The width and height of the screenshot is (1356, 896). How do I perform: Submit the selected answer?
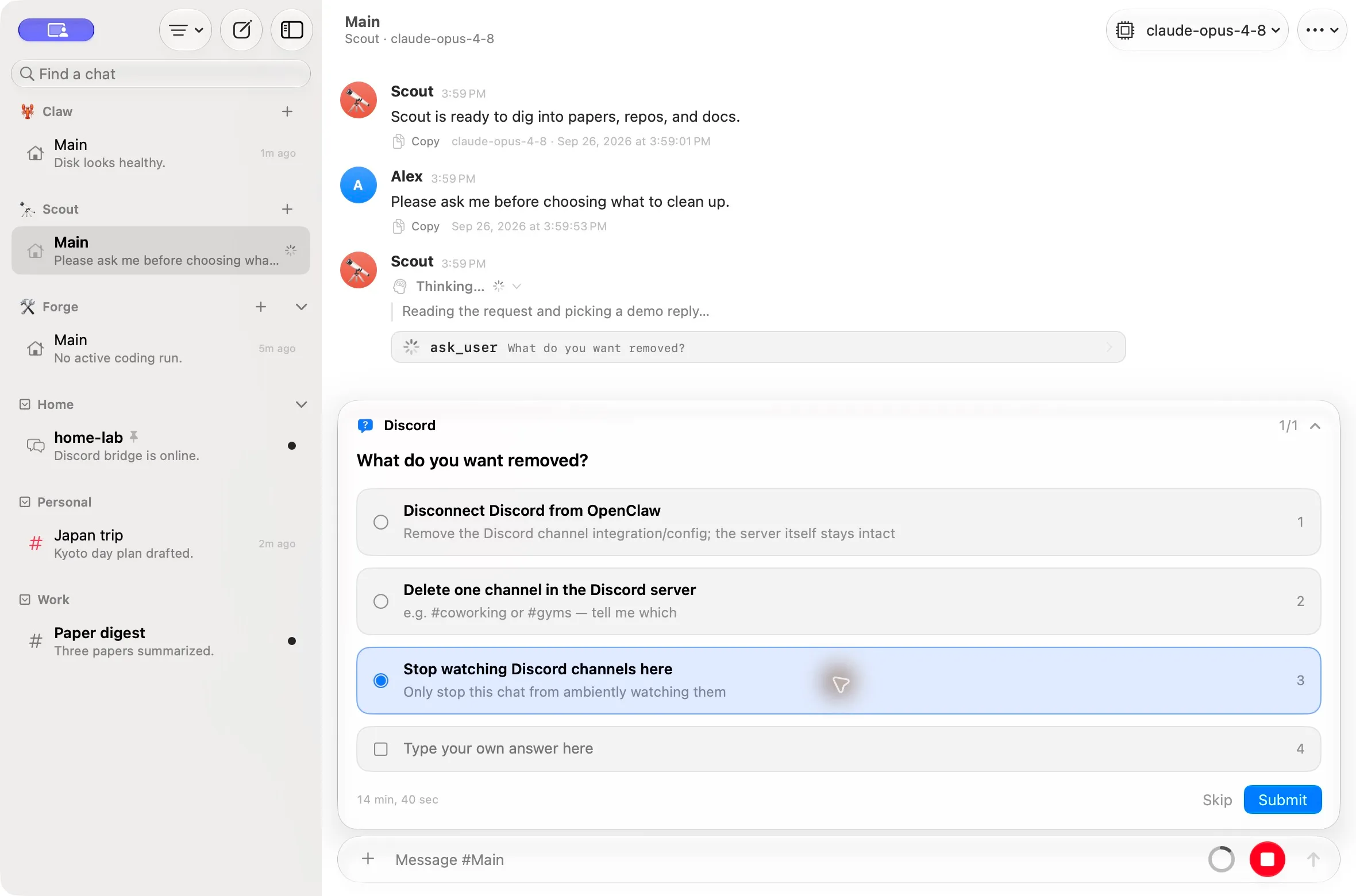tap(1282, 800)
